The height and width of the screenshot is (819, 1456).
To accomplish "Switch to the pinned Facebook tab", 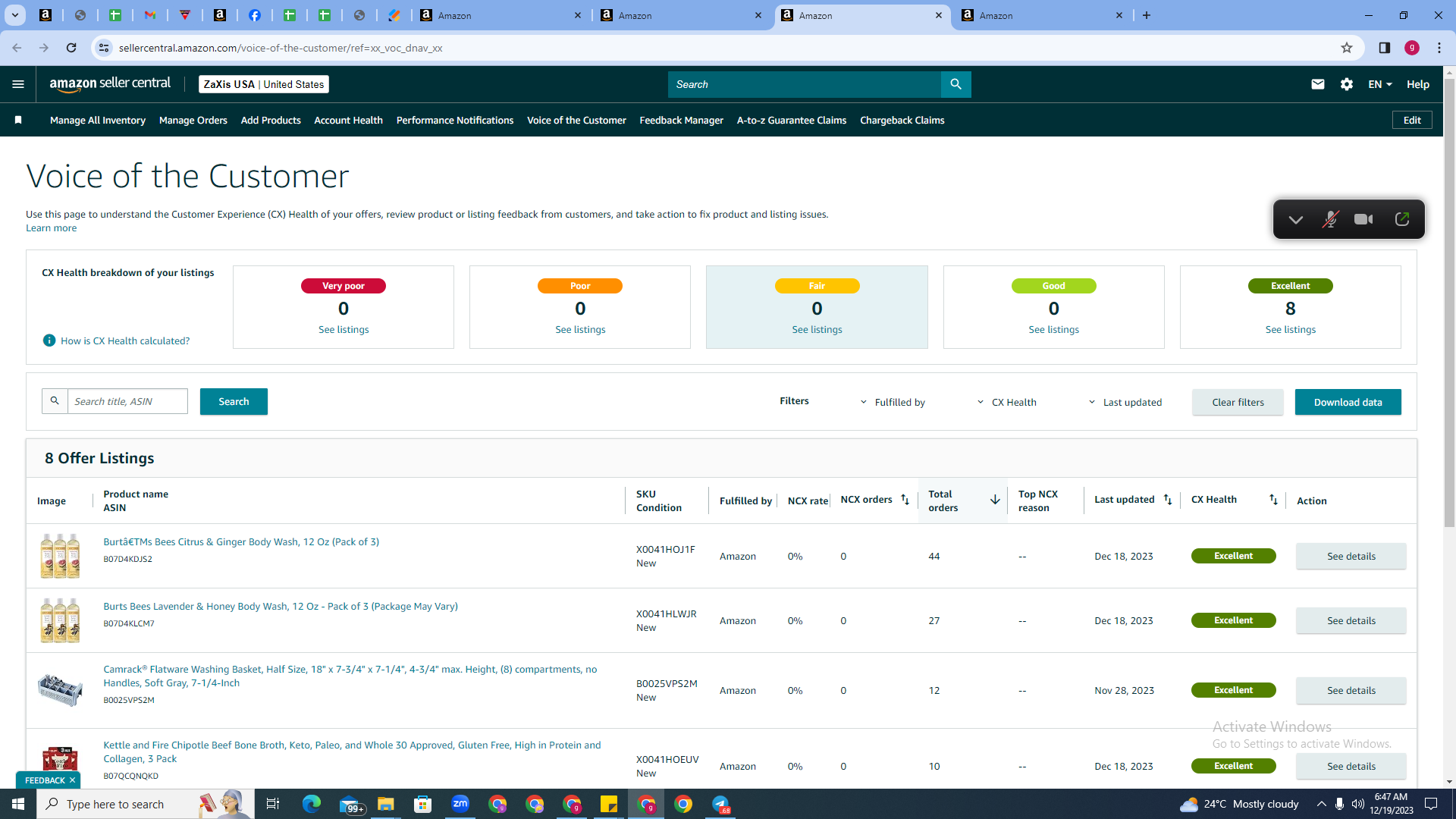I will point(255,15).
